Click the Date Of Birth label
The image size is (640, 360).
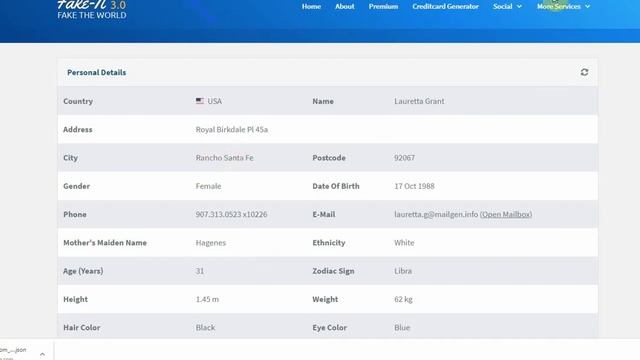(336, 186)
